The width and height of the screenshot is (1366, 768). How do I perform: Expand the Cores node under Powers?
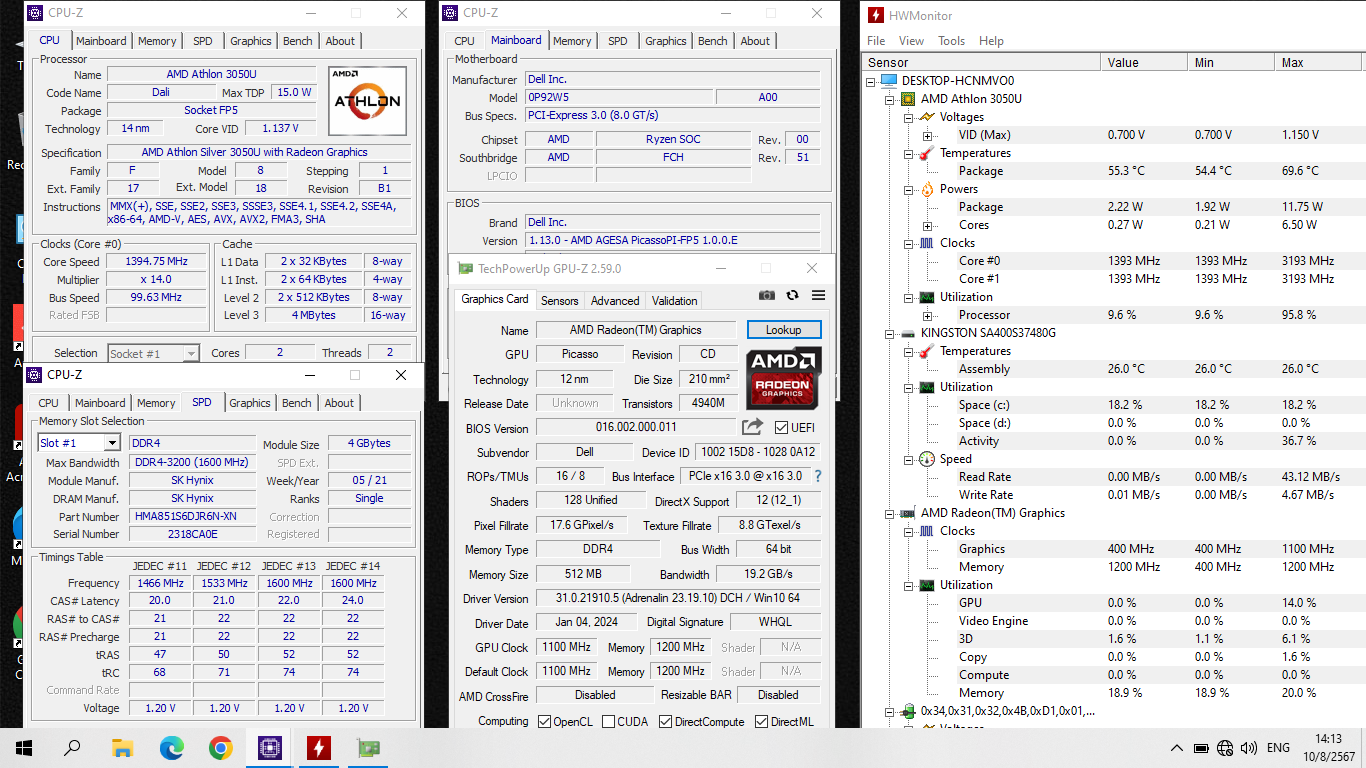click(927, 225)
